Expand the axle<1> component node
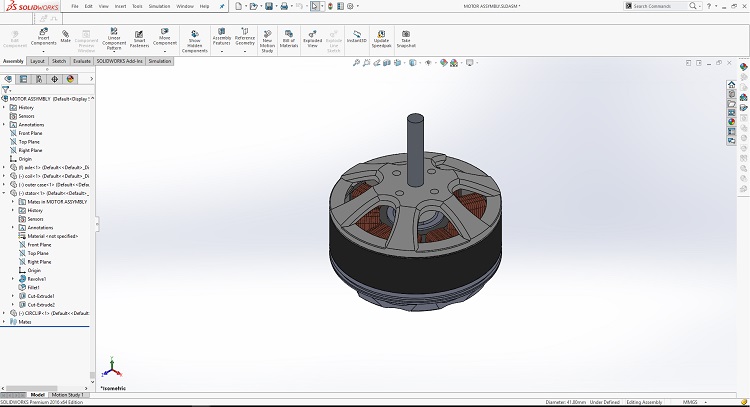Screen dimensions: 750x407 (x=4, y=167)
